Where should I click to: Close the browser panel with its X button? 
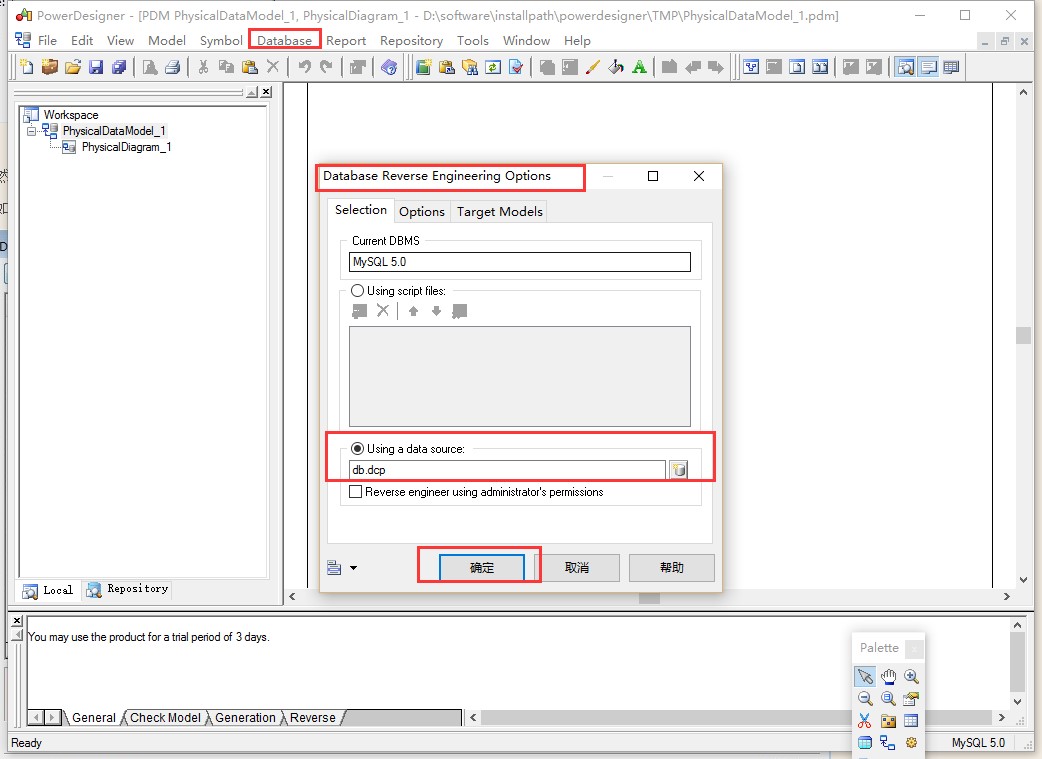[x=266, y=92]
